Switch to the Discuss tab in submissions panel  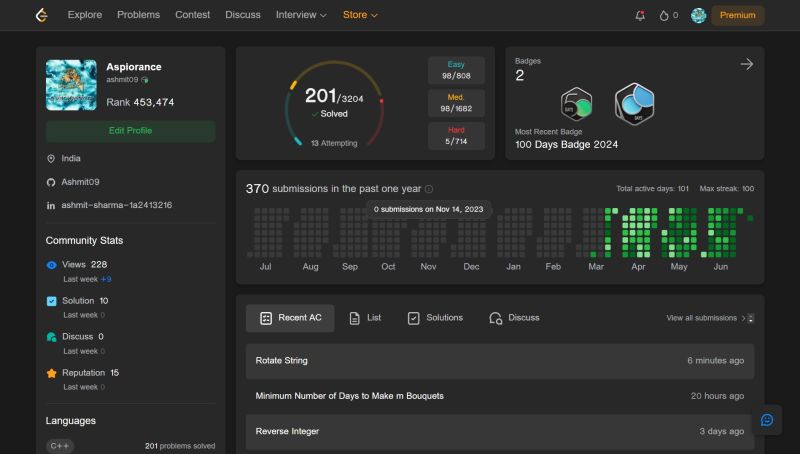514,318
